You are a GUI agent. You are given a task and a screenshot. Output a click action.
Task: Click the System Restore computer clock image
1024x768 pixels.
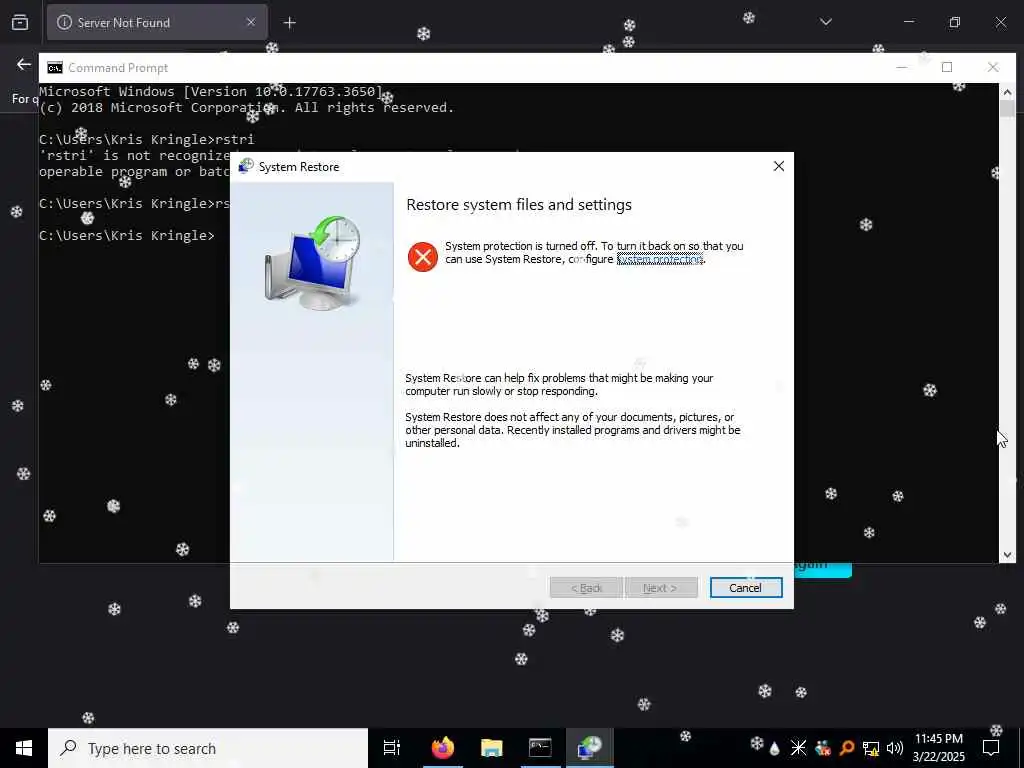pos(312,263)
